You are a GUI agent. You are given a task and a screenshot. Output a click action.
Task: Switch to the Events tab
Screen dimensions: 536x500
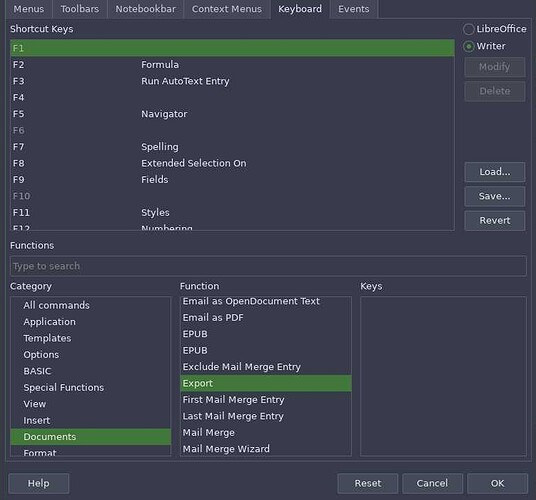[x=353, y=9]
